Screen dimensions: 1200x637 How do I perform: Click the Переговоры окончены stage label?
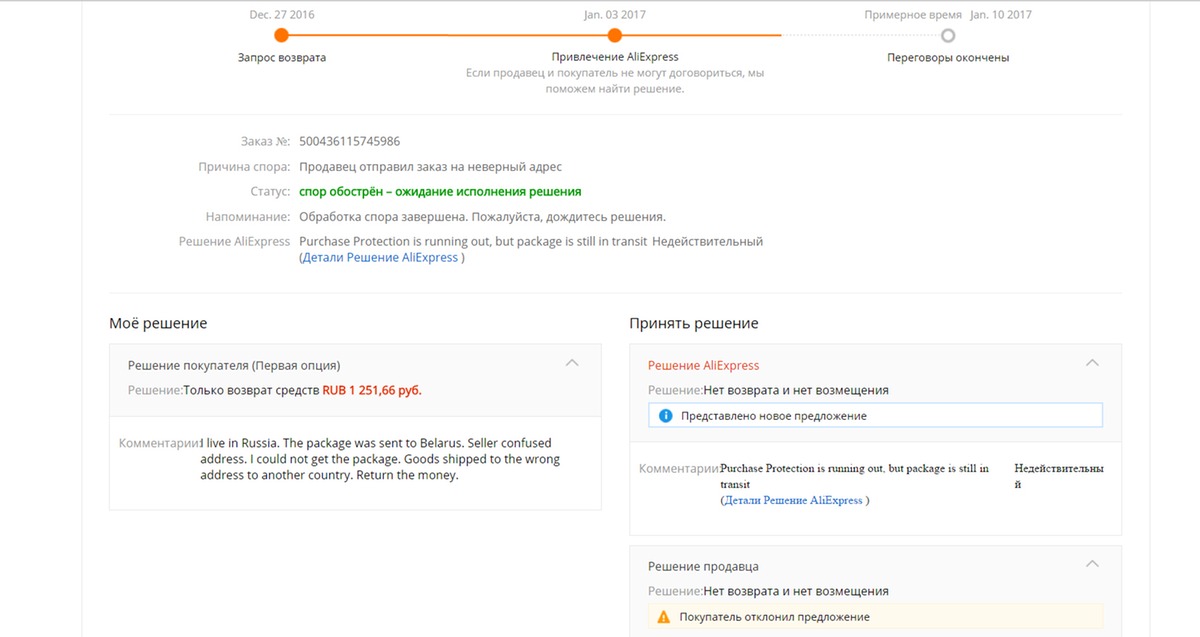948,57
